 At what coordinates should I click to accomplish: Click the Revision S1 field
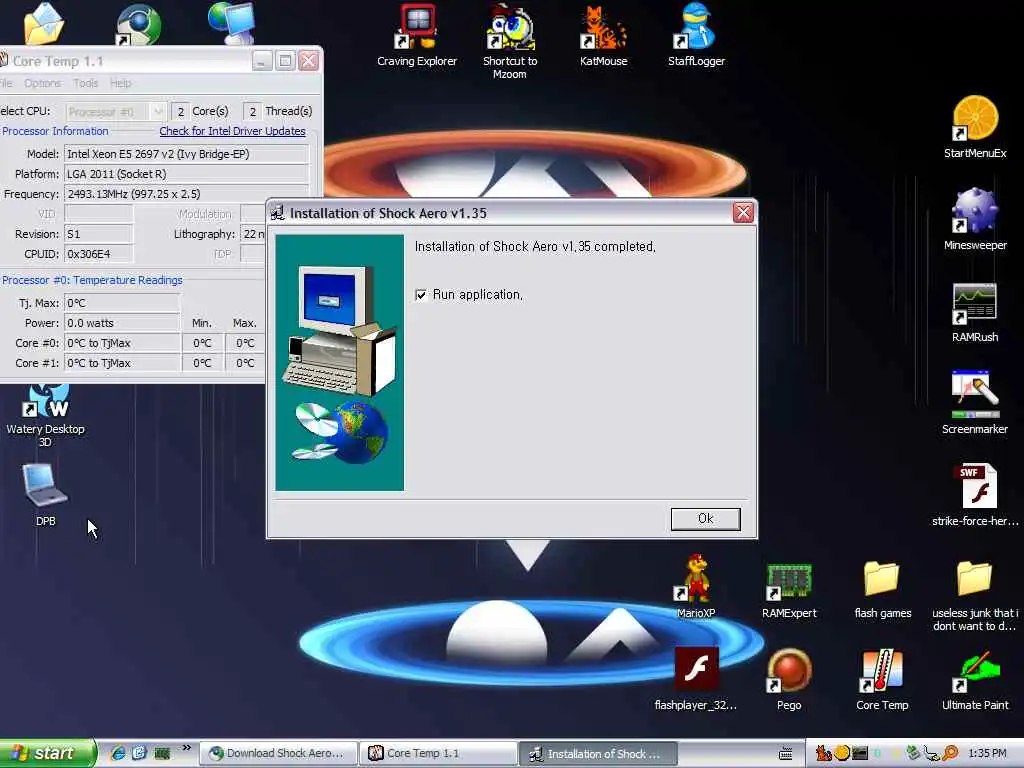99,234
